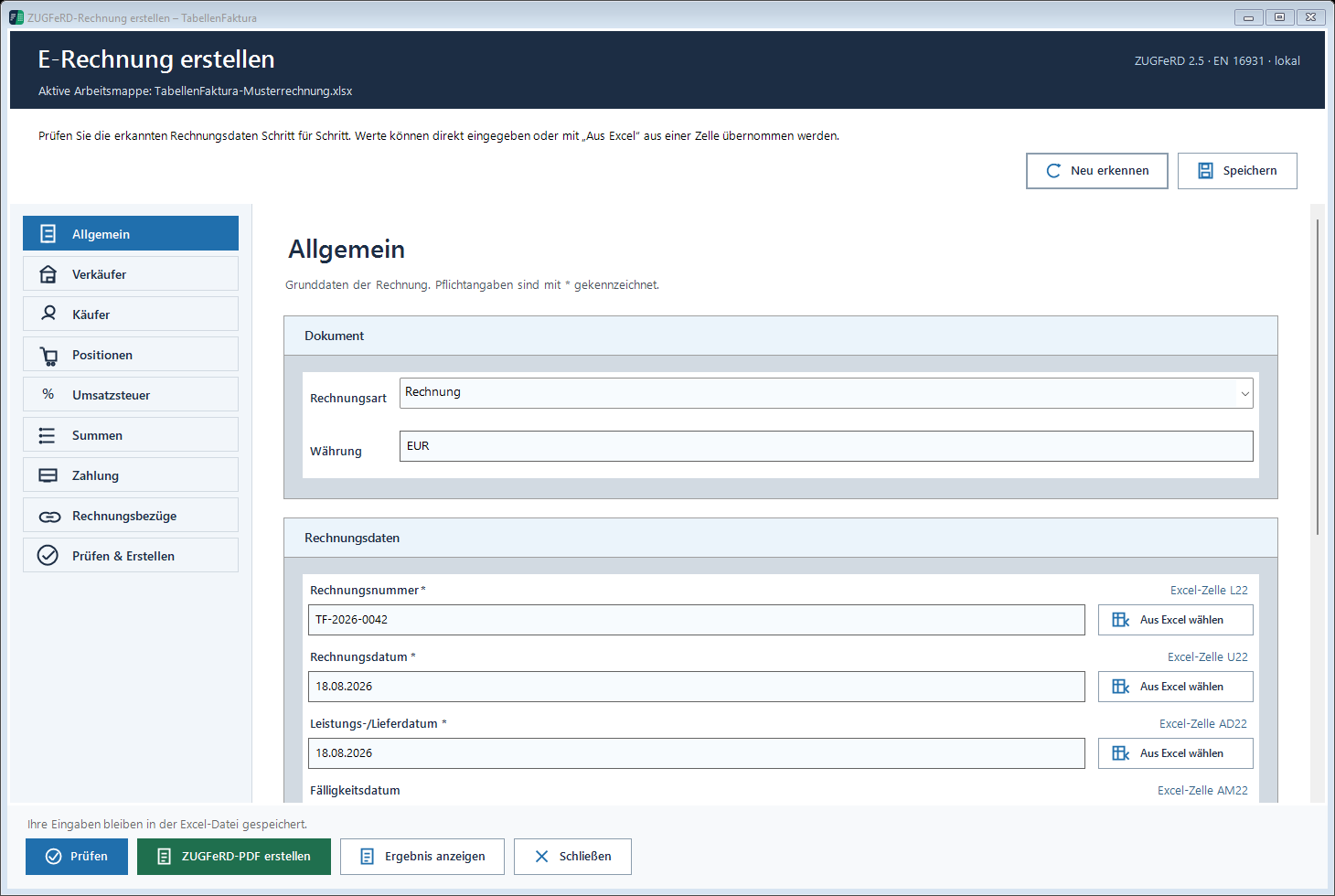Click the Excel-Zelle L22 reference
Viewport: 1335px width, 896px height.
(x=1209, y=591)
